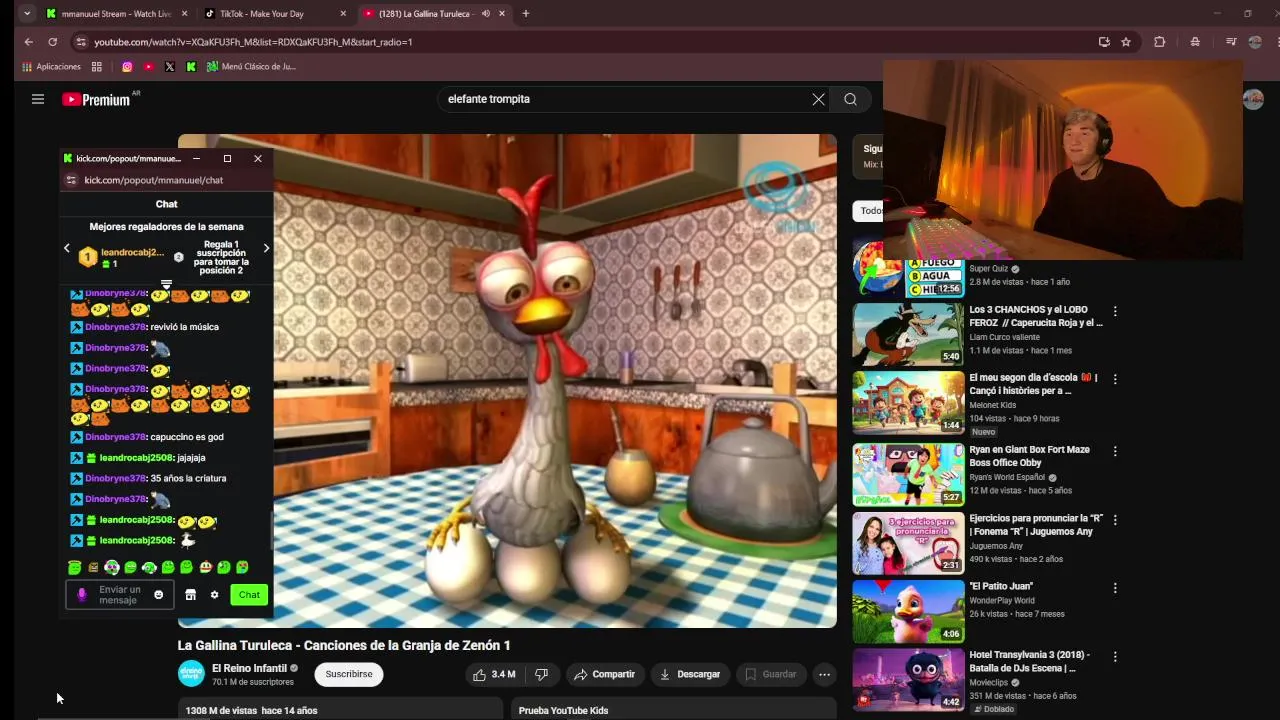This screenshot has width=1280, height=720.
Task: Open Ryan en Giant Box Fort Maze thumbnail
Action: click(908, 475)
